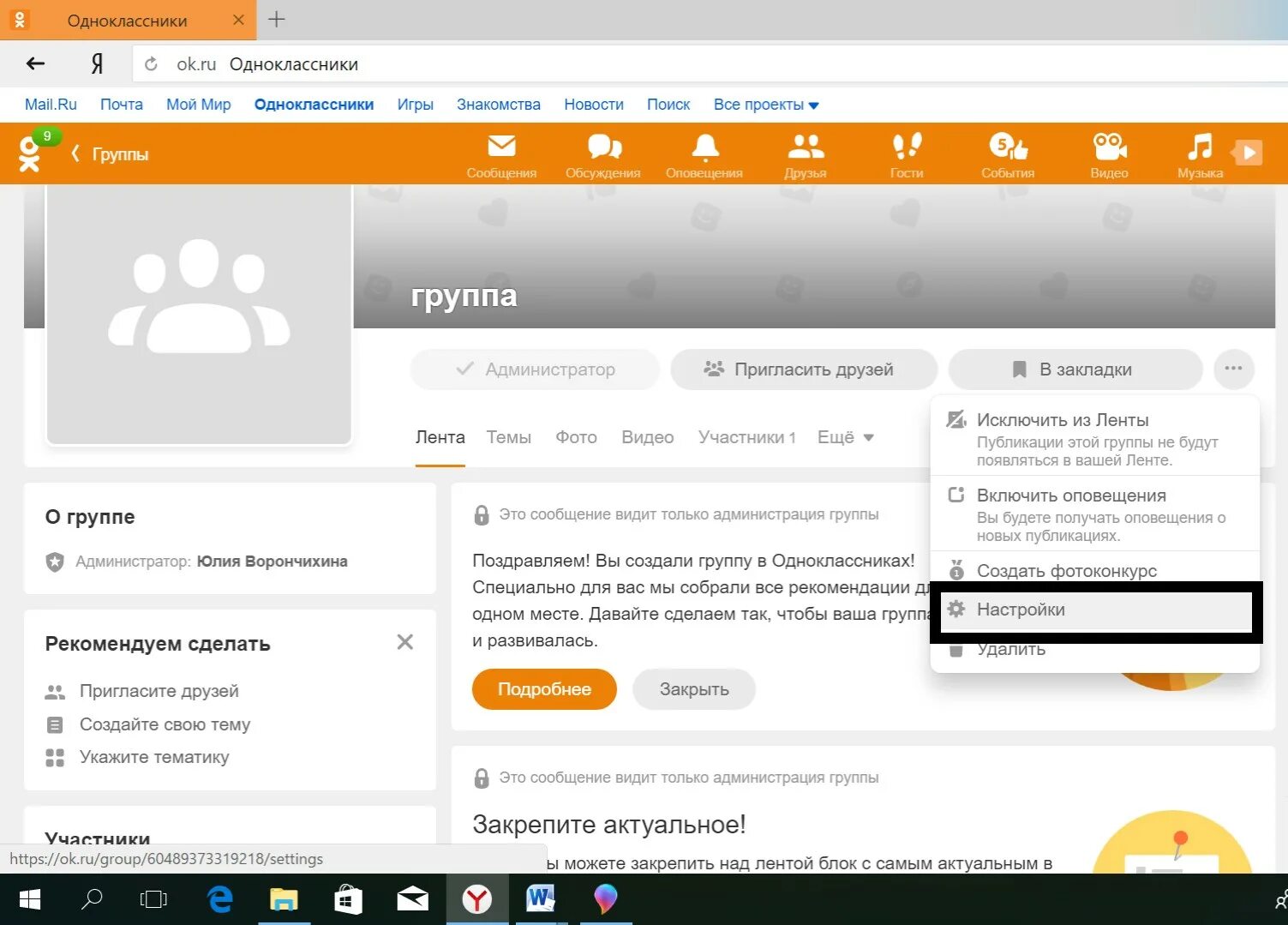Click Пригласите друзей recommendation
Image resolution: width=1288 pixels, height=925 pixels.
[159, 691]
